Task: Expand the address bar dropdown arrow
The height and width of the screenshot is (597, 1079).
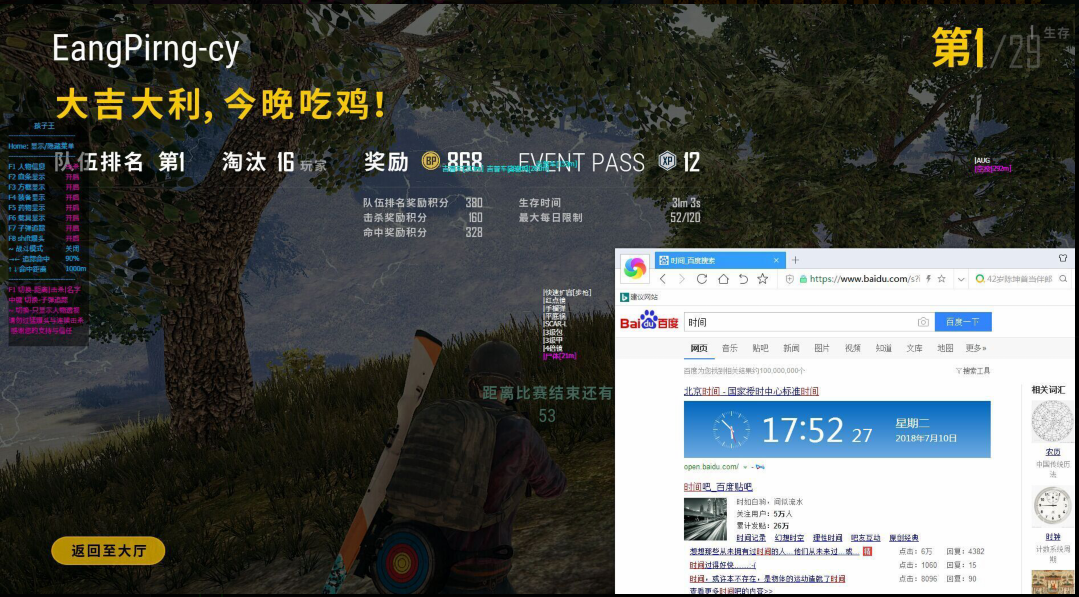Action: (961, 279)
